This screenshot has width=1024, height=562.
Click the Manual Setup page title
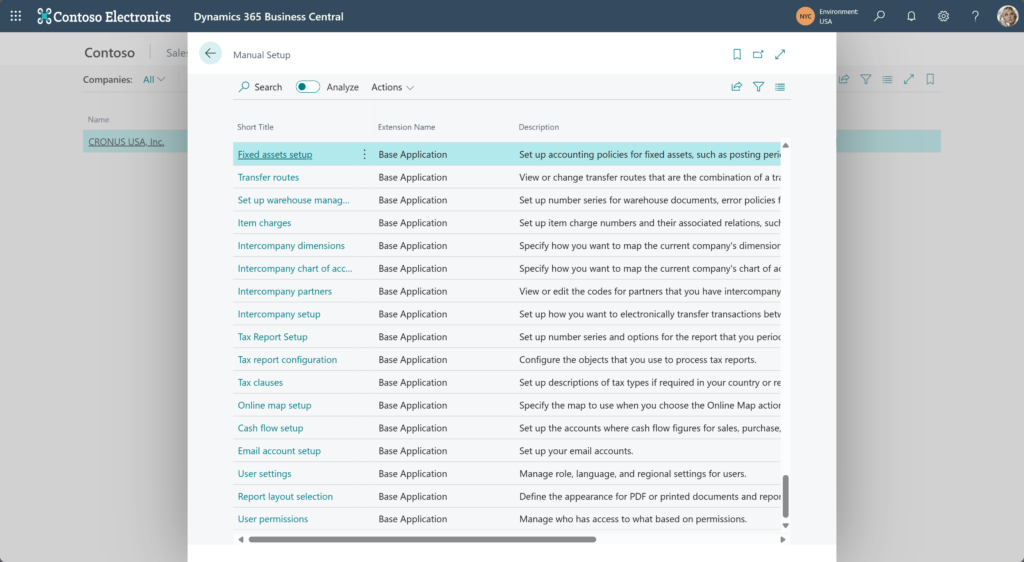click(x=262, y=55)
